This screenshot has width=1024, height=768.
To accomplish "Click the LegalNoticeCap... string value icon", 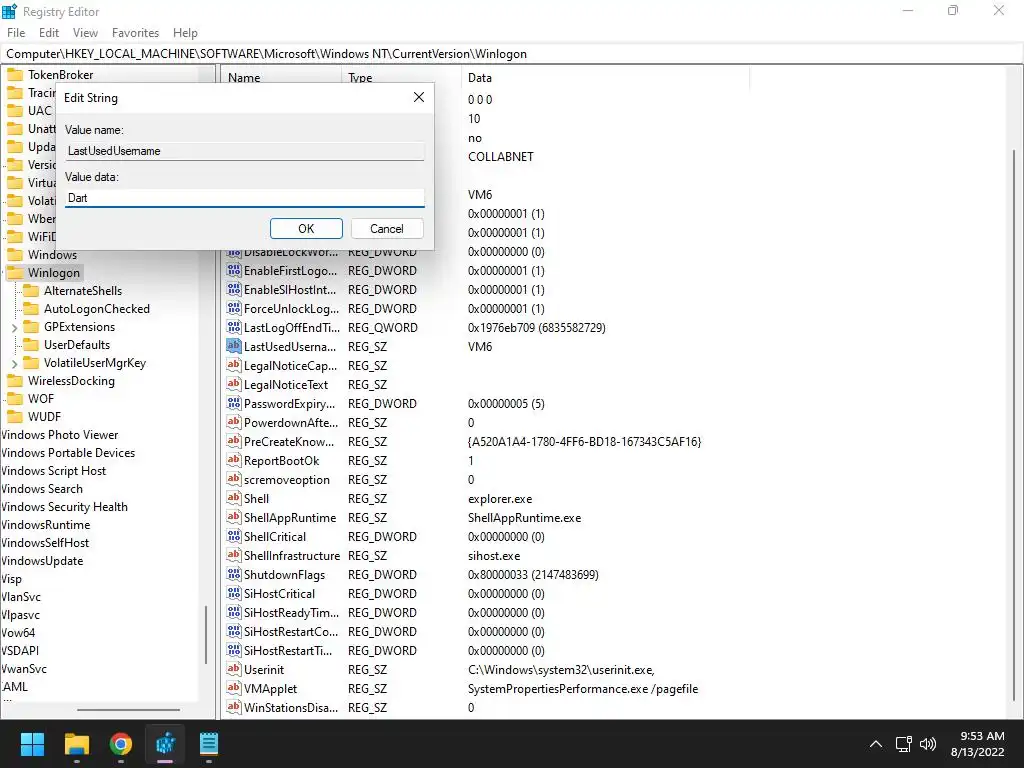I will point(234,365).
